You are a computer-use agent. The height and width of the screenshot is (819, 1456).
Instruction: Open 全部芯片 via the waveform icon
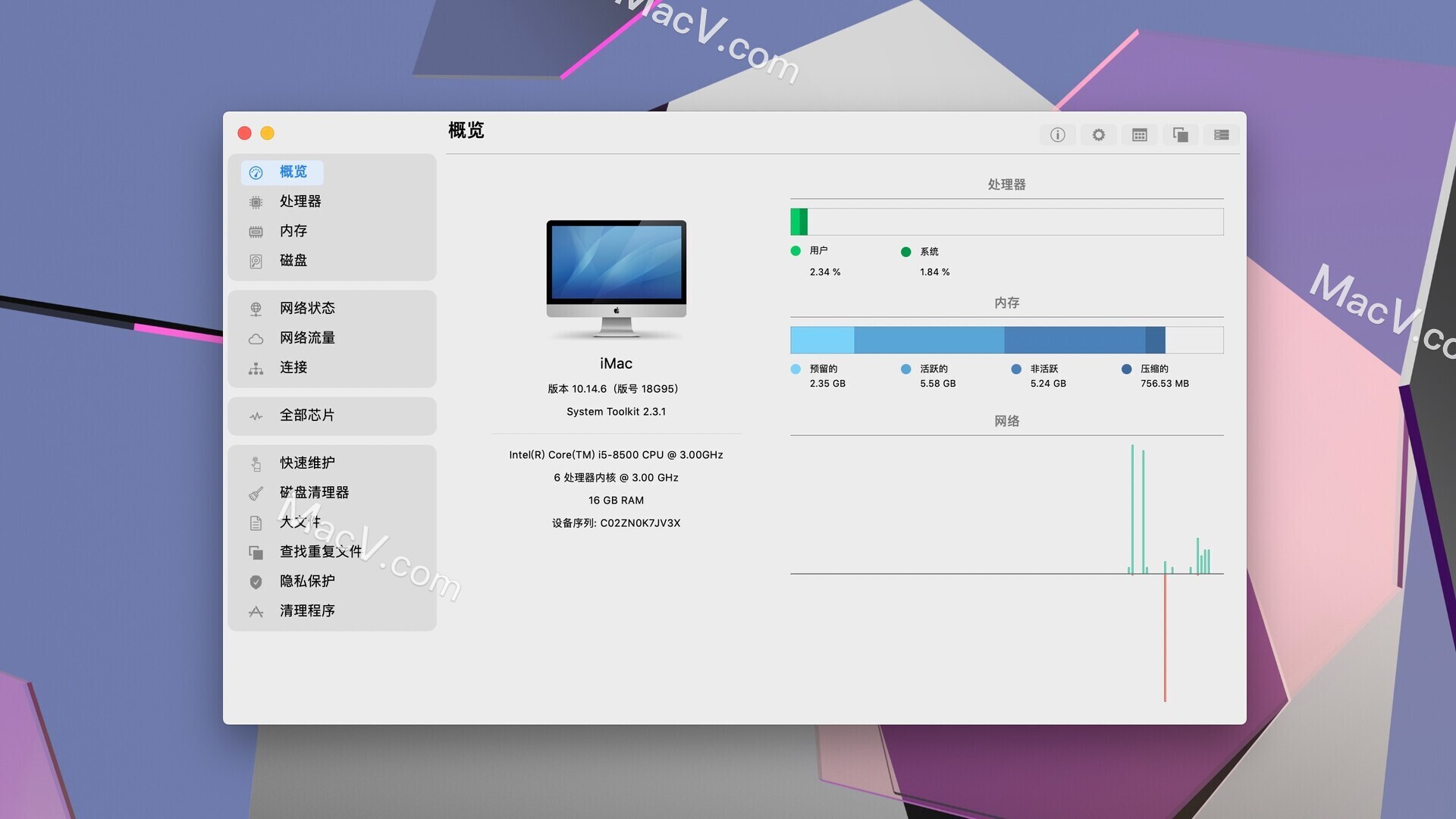[256, 415]
